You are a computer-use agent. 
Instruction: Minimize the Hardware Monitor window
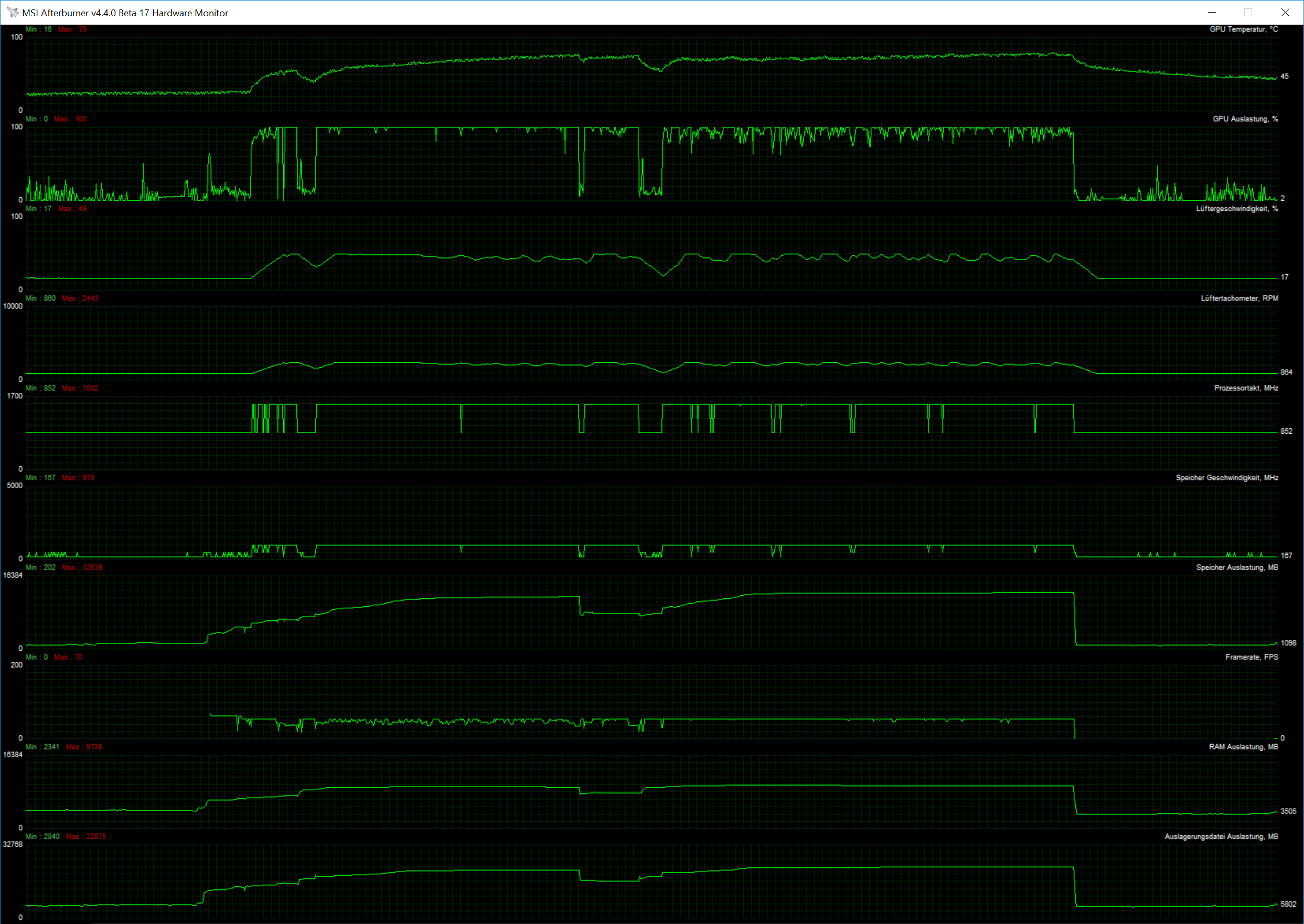[1211, 12]
